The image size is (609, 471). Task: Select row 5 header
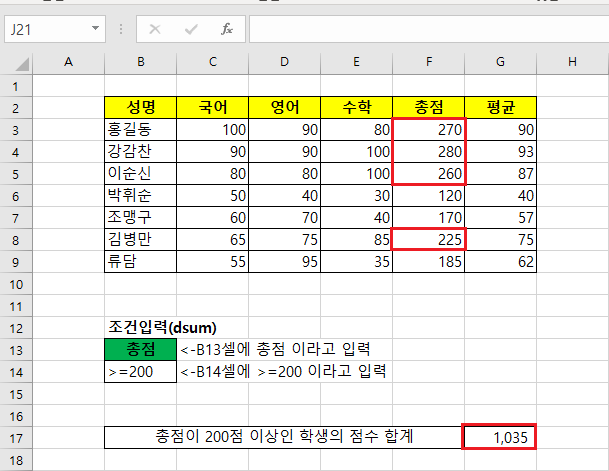(16, 174)
